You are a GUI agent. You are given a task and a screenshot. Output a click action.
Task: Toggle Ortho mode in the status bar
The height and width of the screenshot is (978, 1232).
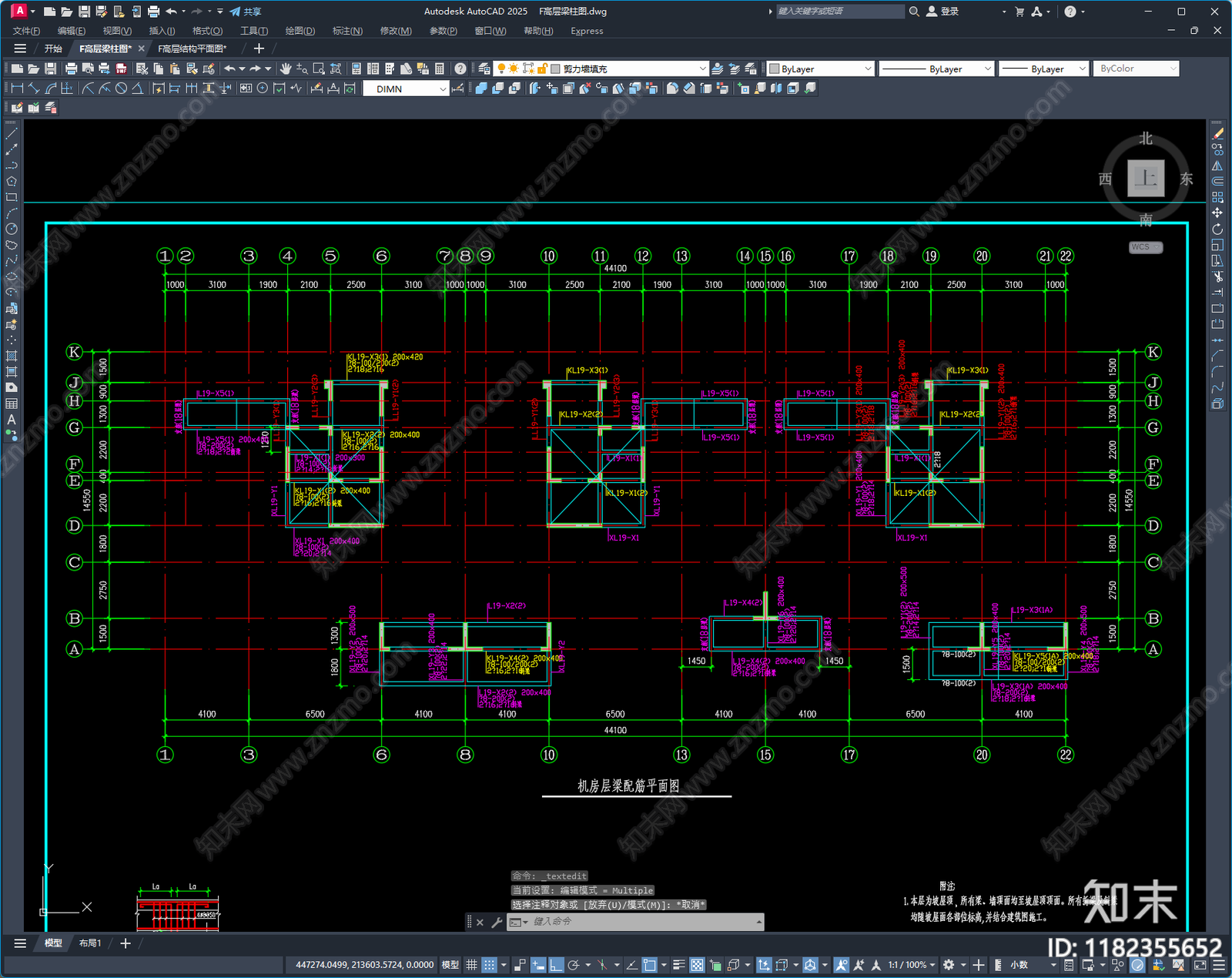(555, 965)
